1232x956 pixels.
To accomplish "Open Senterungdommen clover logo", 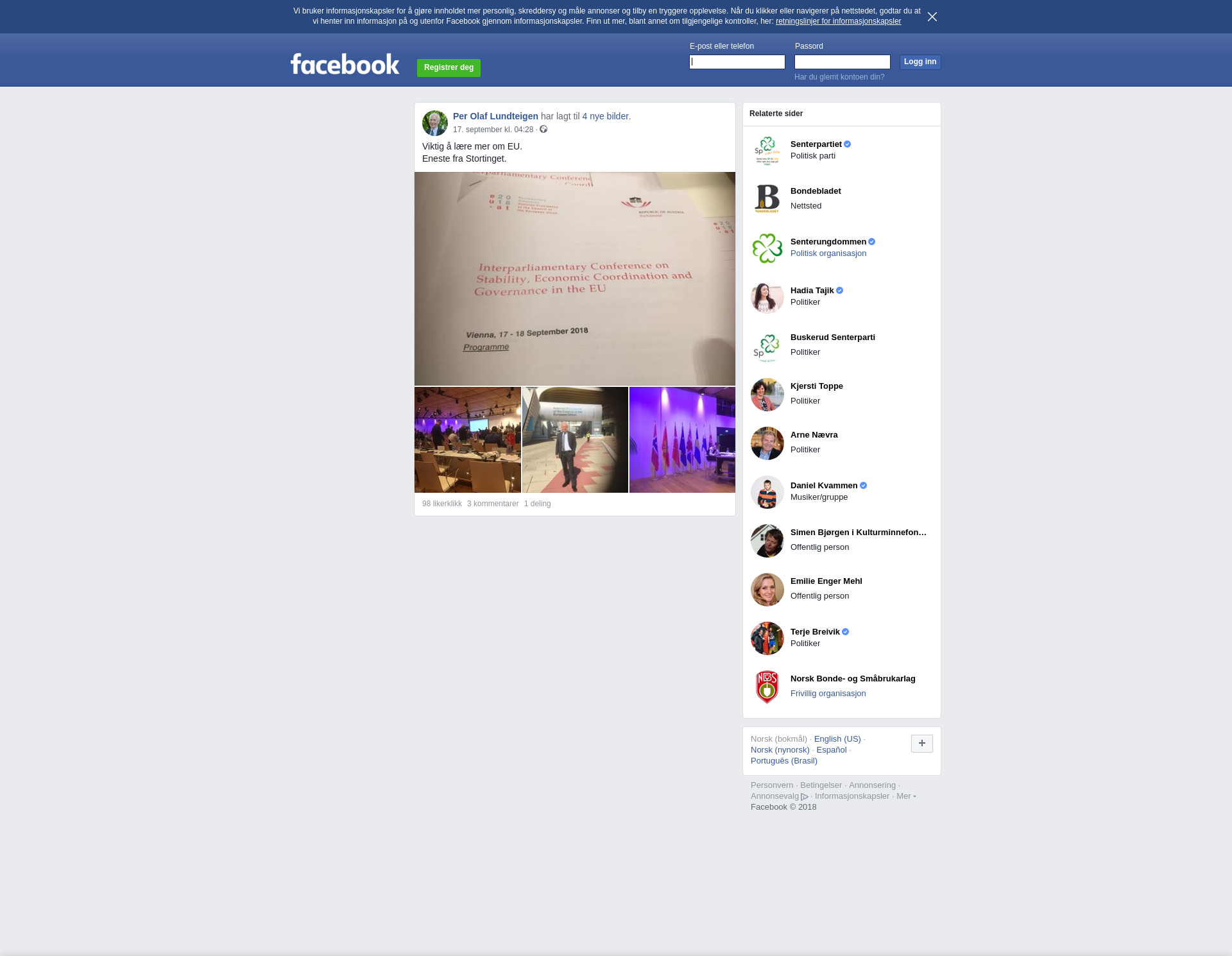I will click(767, 248).
